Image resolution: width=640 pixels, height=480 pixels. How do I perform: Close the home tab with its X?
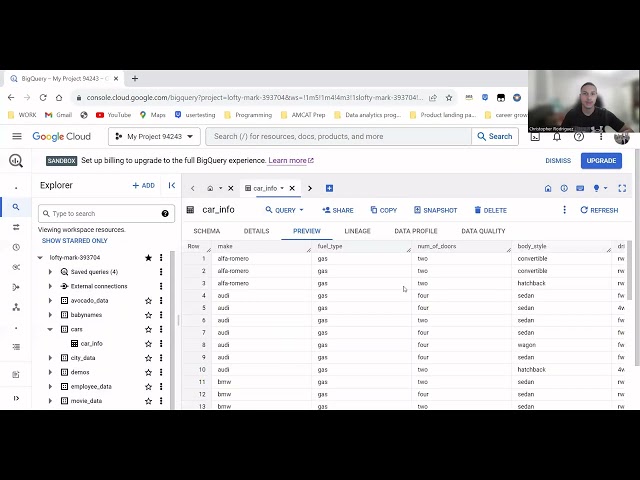pyautogui.click(x=231, y=188)
